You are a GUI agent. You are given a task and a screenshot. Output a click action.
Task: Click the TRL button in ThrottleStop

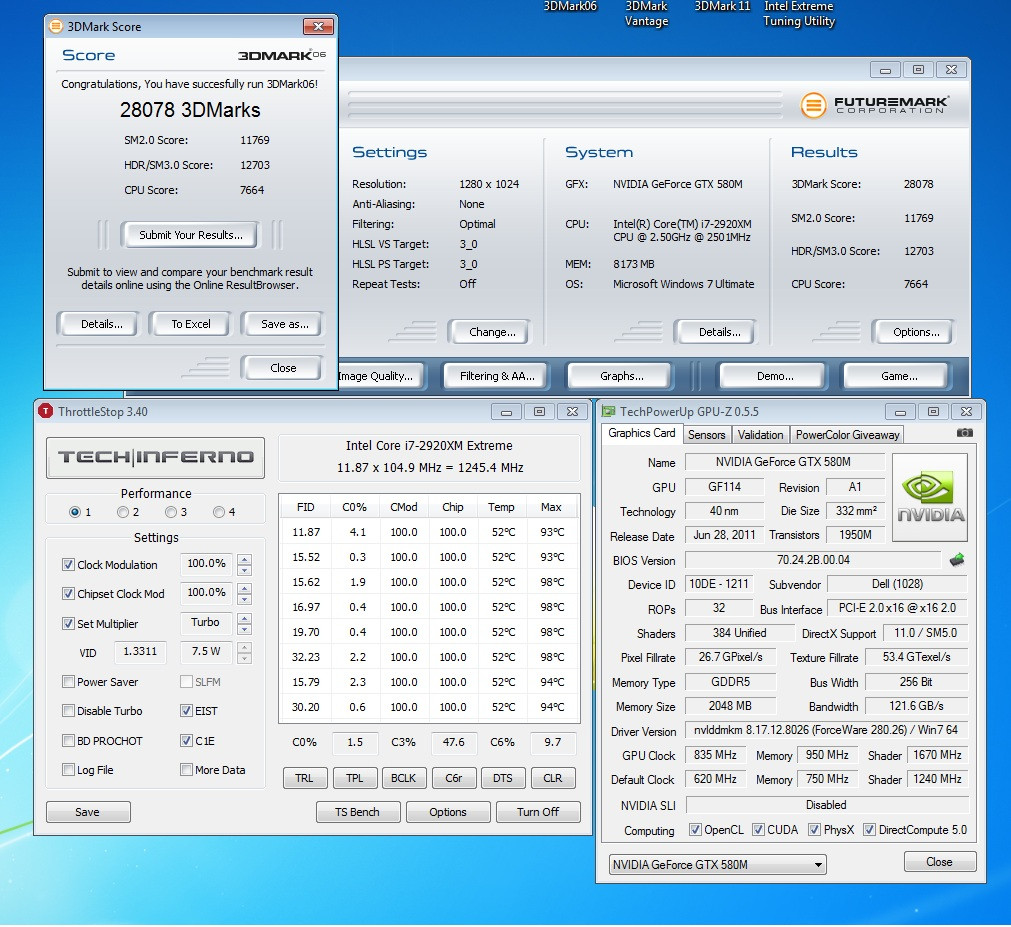click(304, 778)
